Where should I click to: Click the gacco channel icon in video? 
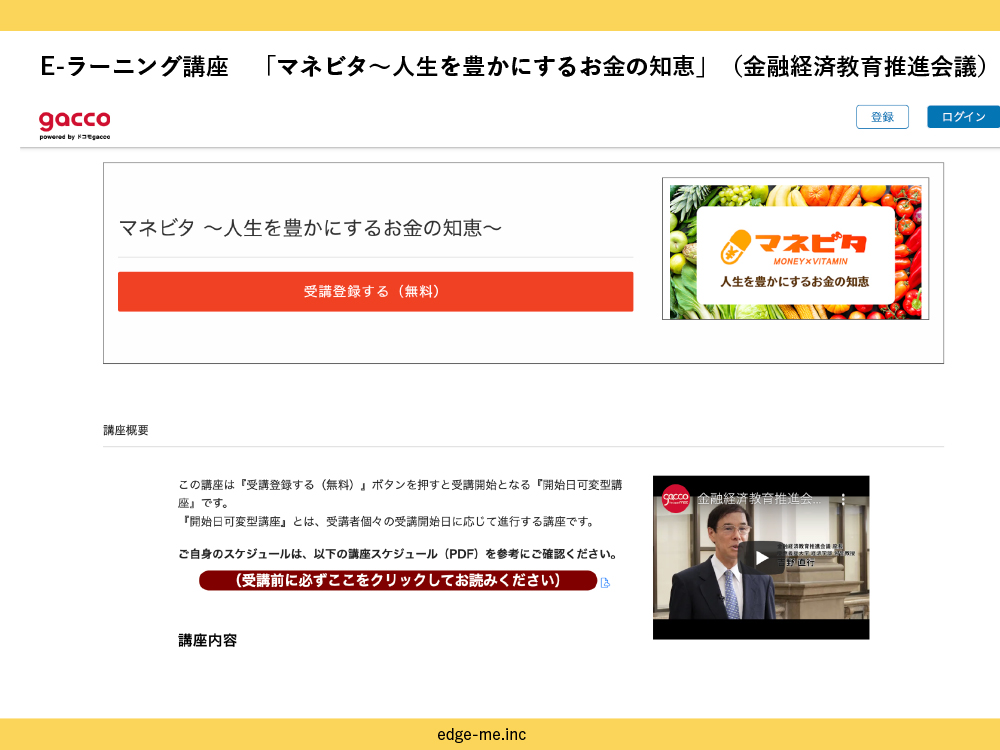[x=675, y=499]
